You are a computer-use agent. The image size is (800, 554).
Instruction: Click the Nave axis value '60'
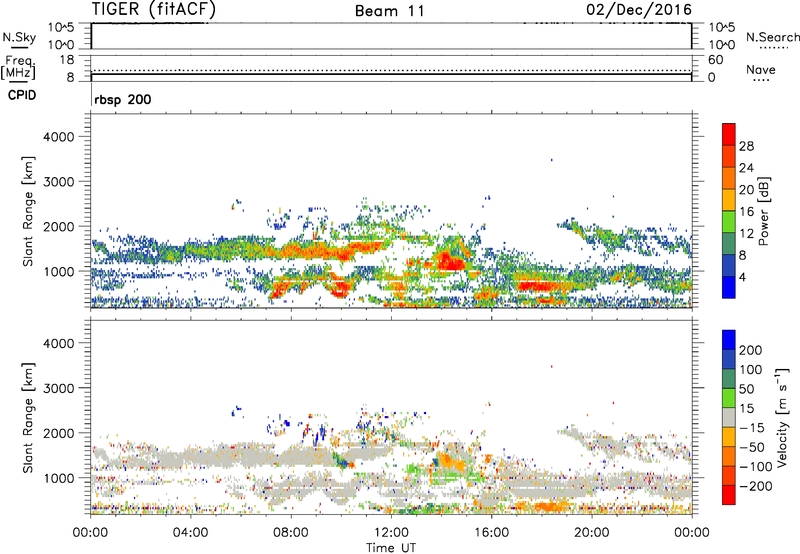coord(716,60)
